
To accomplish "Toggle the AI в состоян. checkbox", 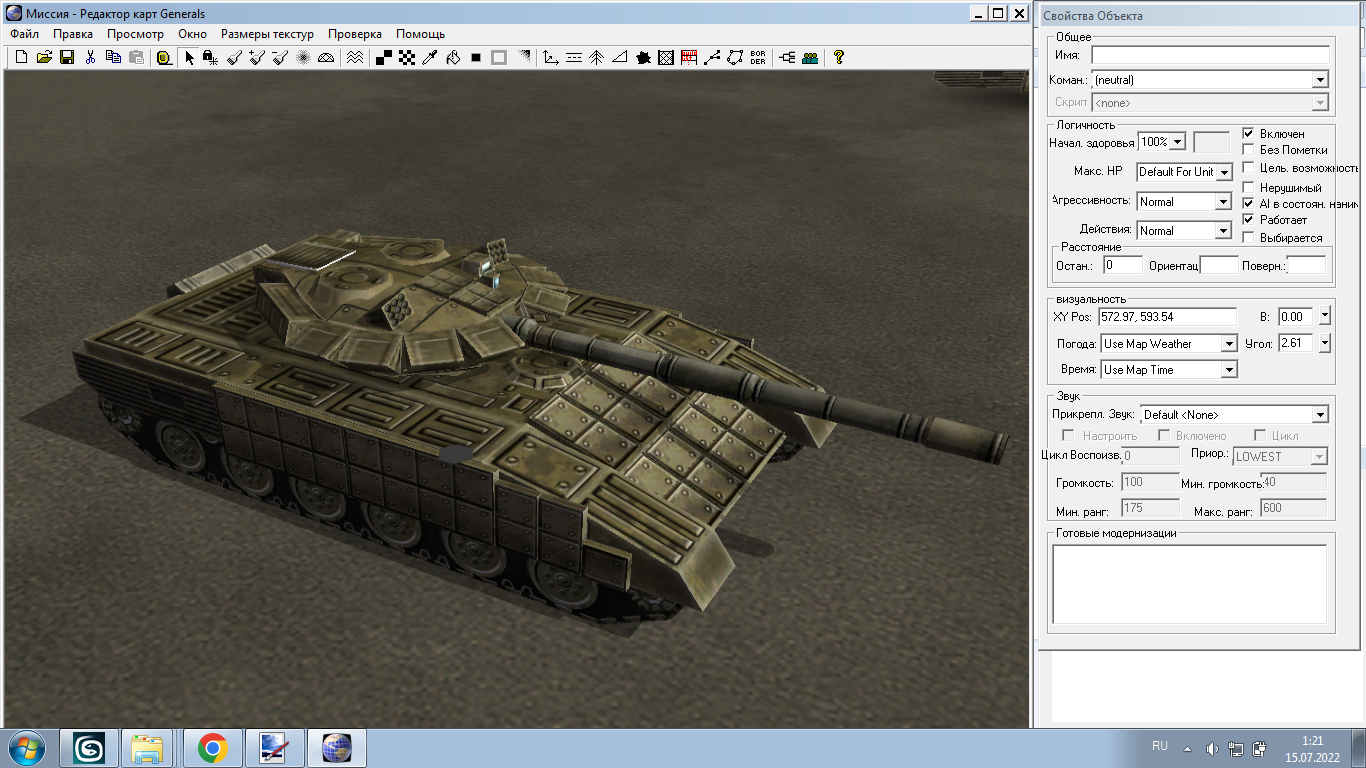I will point(1248,203).
